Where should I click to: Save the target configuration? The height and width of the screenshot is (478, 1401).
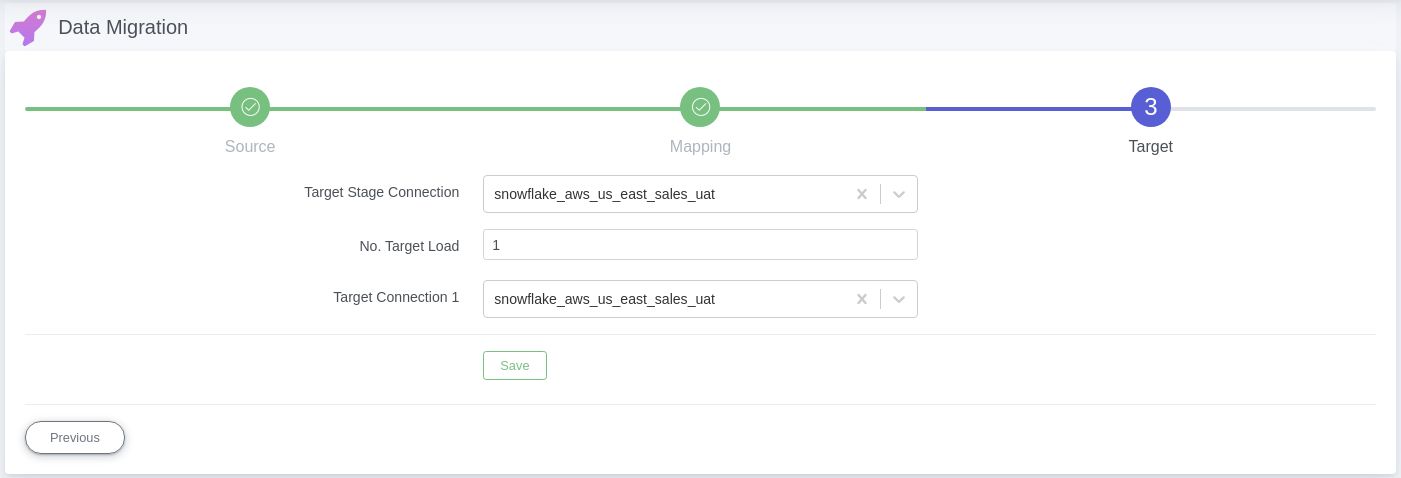515,365
